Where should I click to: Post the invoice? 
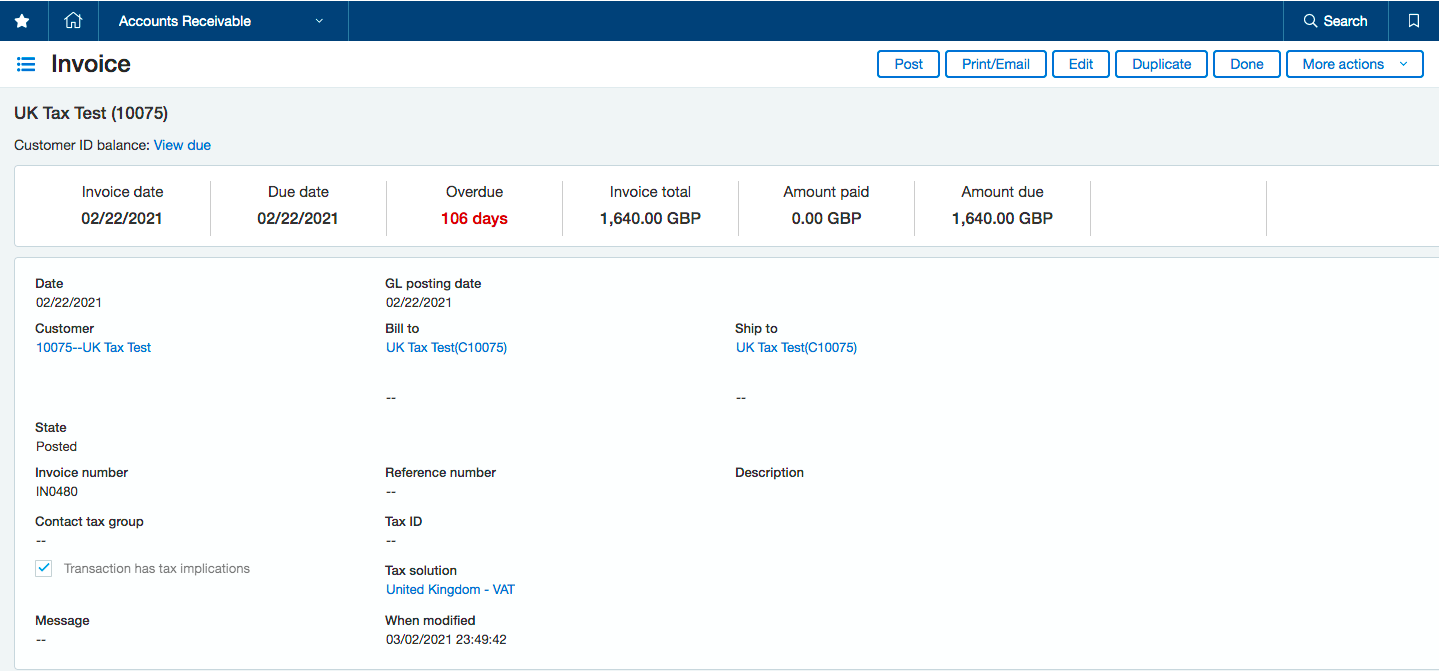tap(907, 63)
